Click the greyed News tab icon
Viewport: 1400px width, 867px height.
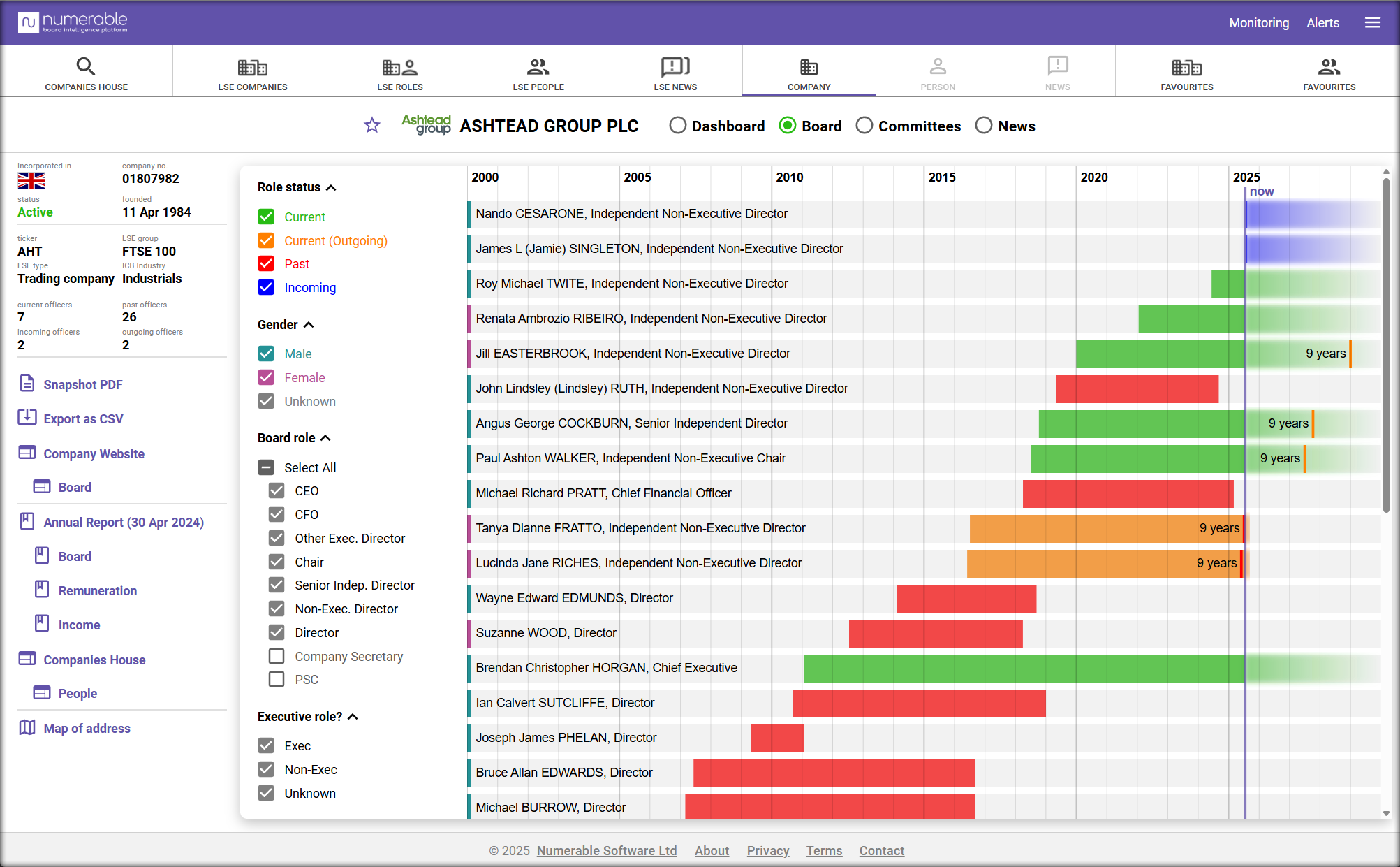coord(1058,66)
